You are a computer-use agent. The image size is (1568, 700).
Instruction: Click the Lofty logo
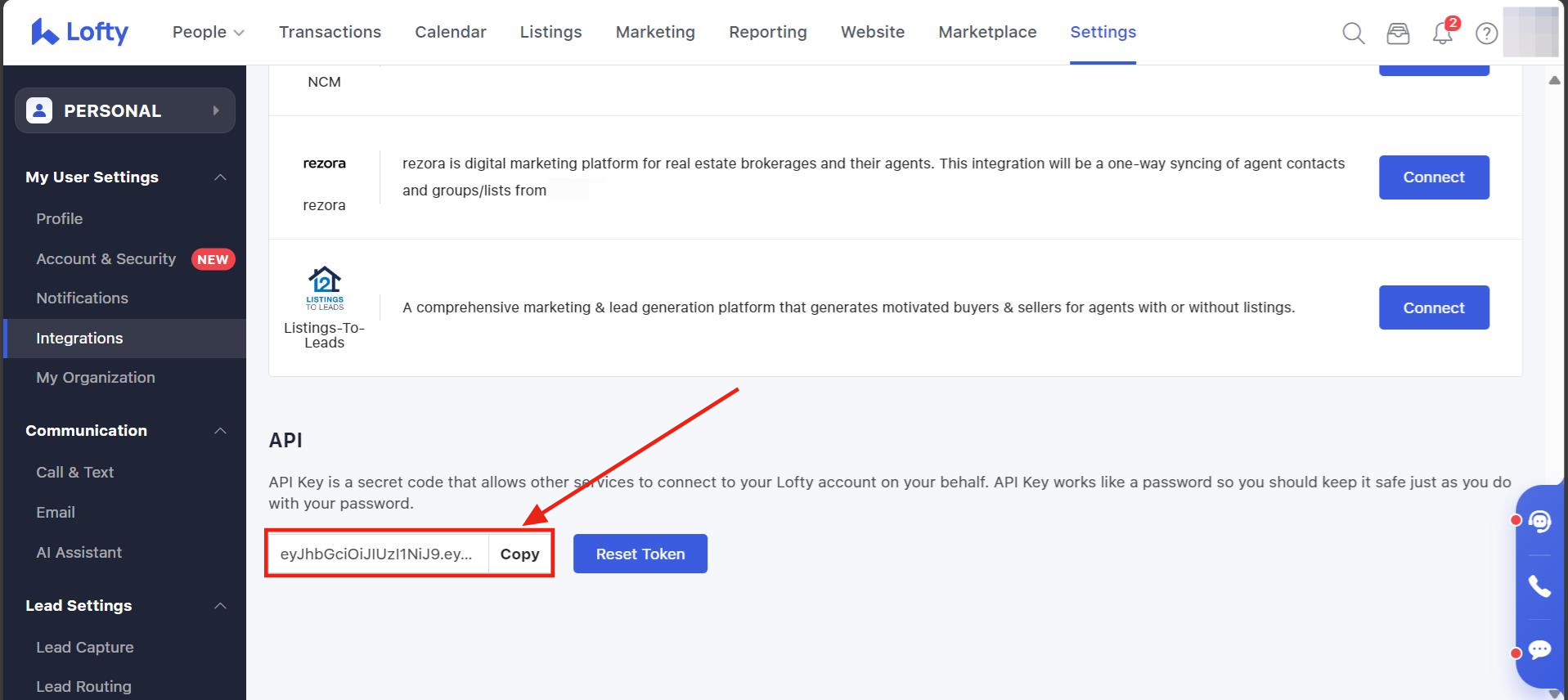(79, 32)
